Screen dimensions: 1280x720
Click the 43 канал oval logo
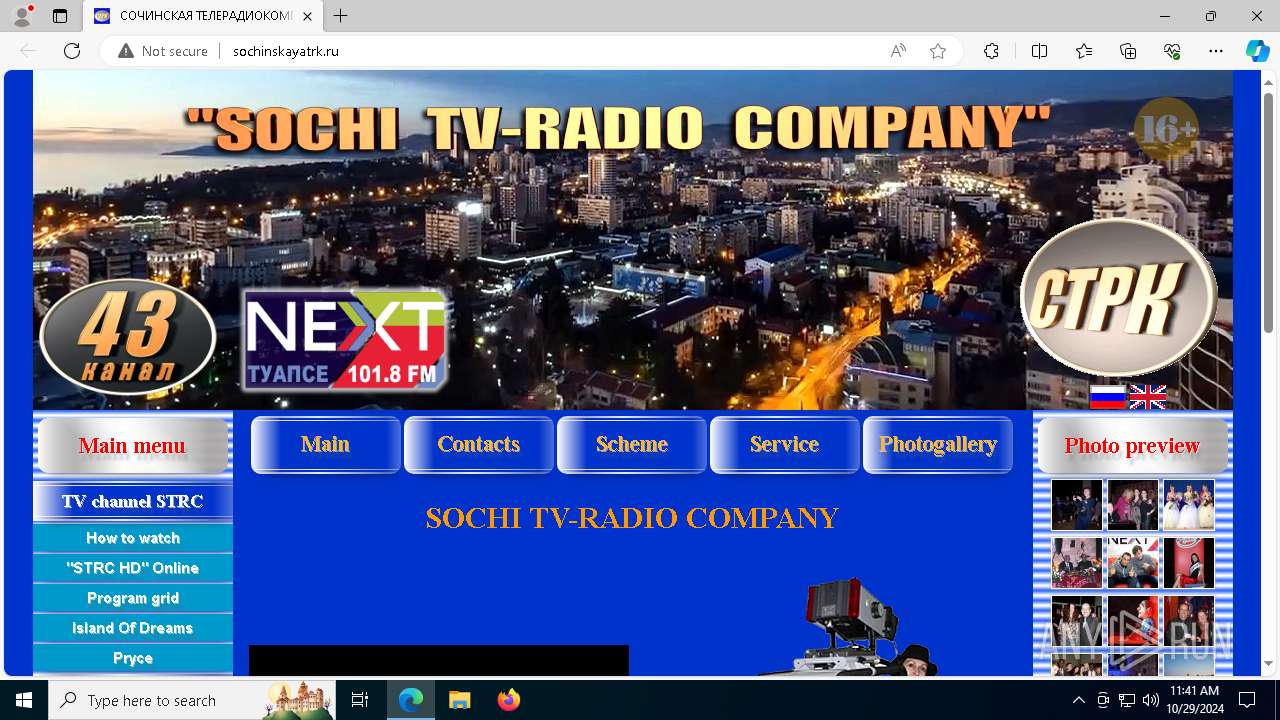tap(128, 337)
